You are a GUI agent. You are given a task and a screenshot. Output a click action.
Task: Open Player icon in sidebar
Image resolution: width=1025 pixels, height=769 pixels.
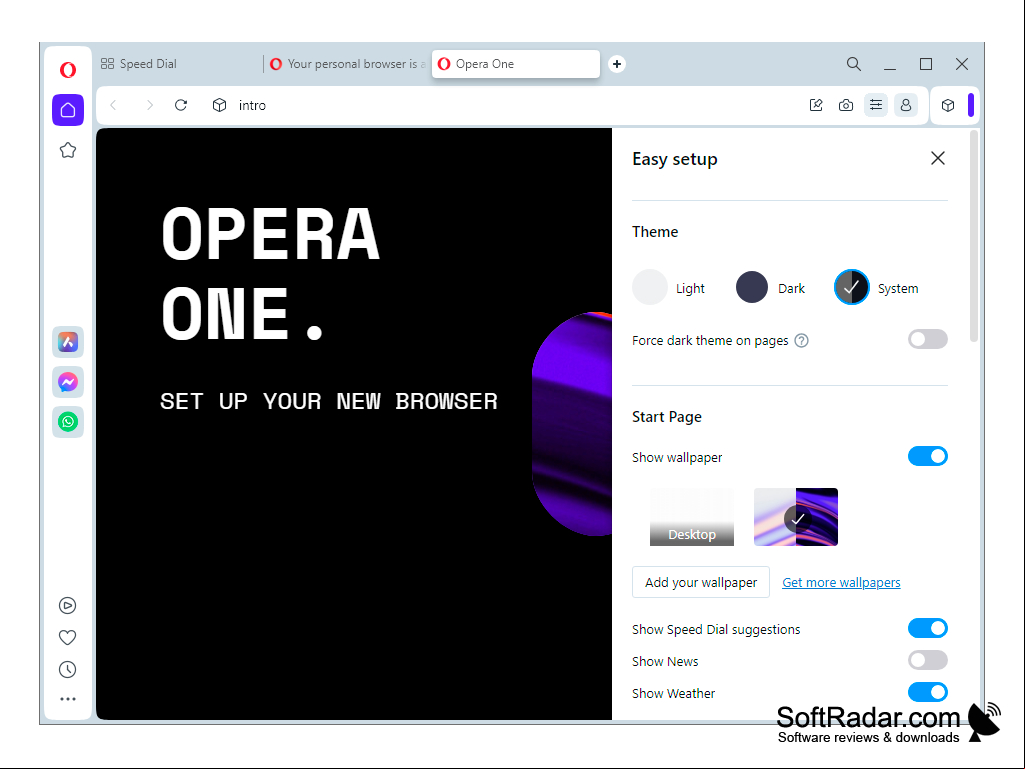tap(67, 606)
